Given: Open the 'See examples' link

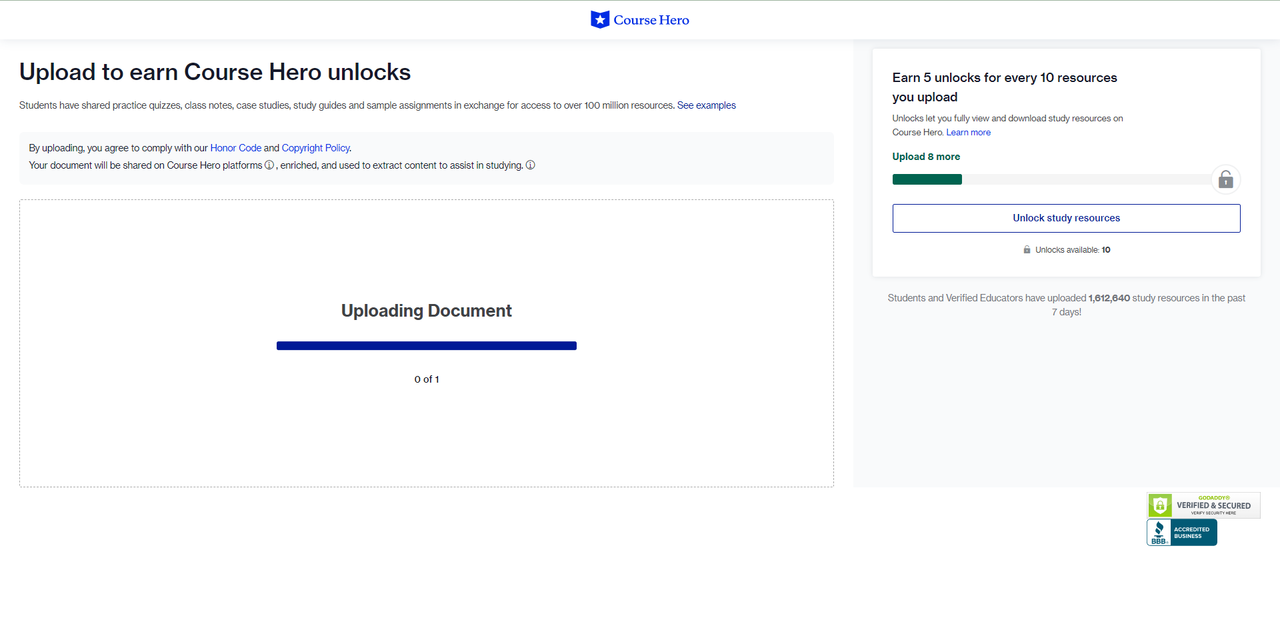Looking at the screenshot, I should [706, 105].
